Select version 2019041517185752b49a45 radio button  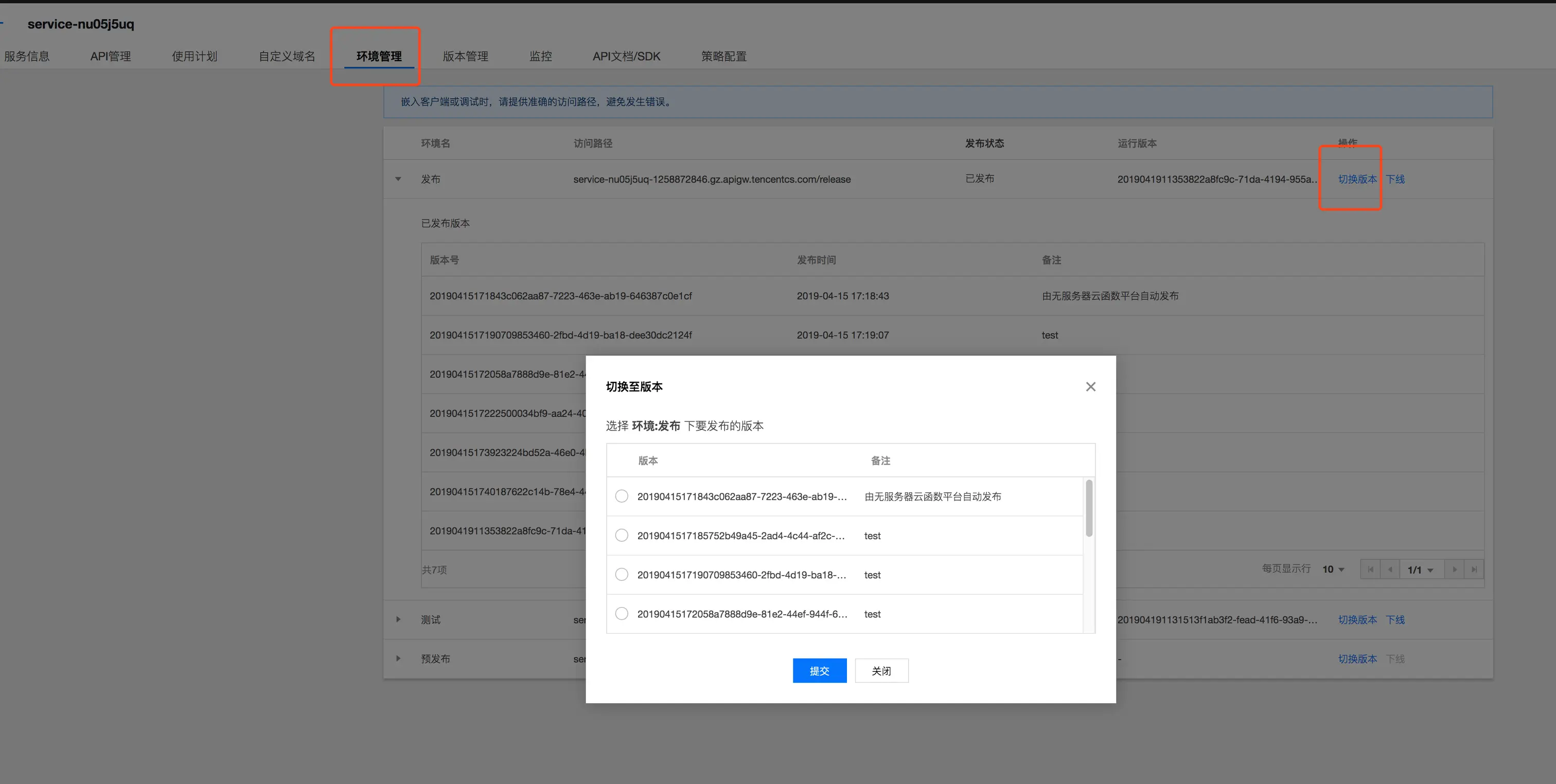pyautogui.click(x=622, y=536)
